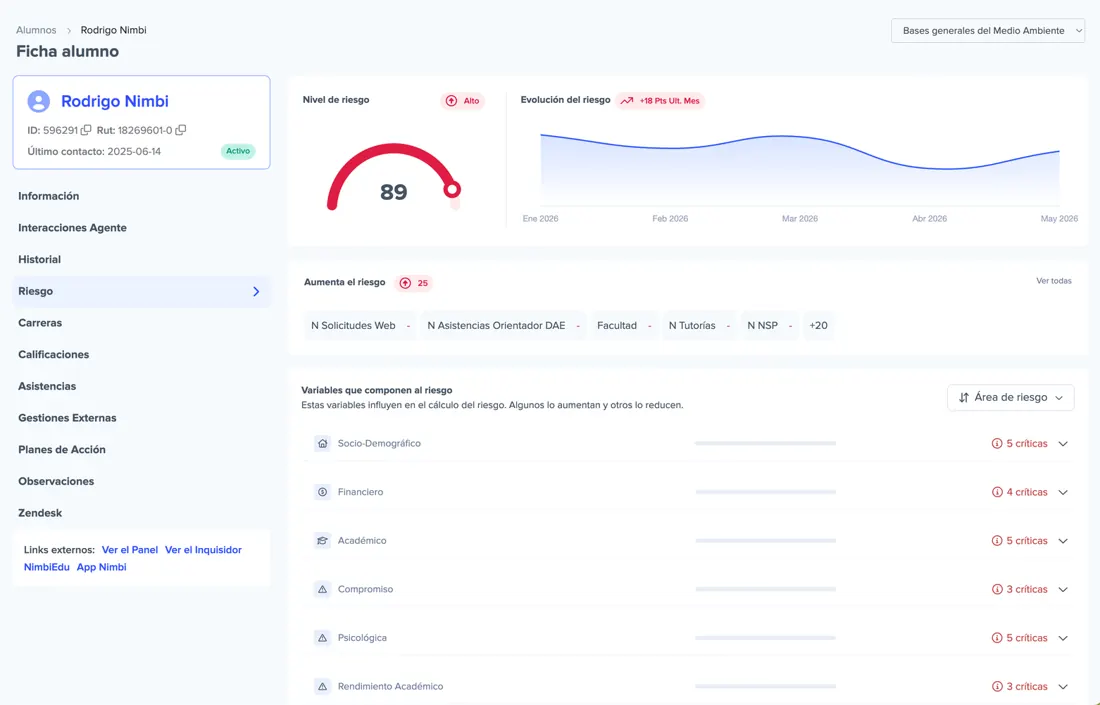The image size is (1100, 705).
Task: Go to Interacciones Agente
Action: coord(141,228)
